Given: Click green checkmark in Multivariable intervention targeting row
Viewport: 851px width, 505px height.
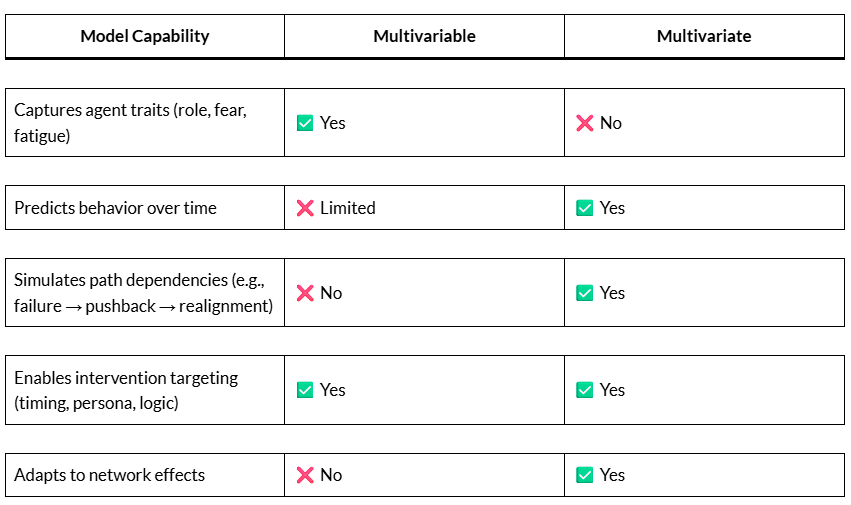Looking at the screenshot, I should pyautogui.click(x=305, y=390).
